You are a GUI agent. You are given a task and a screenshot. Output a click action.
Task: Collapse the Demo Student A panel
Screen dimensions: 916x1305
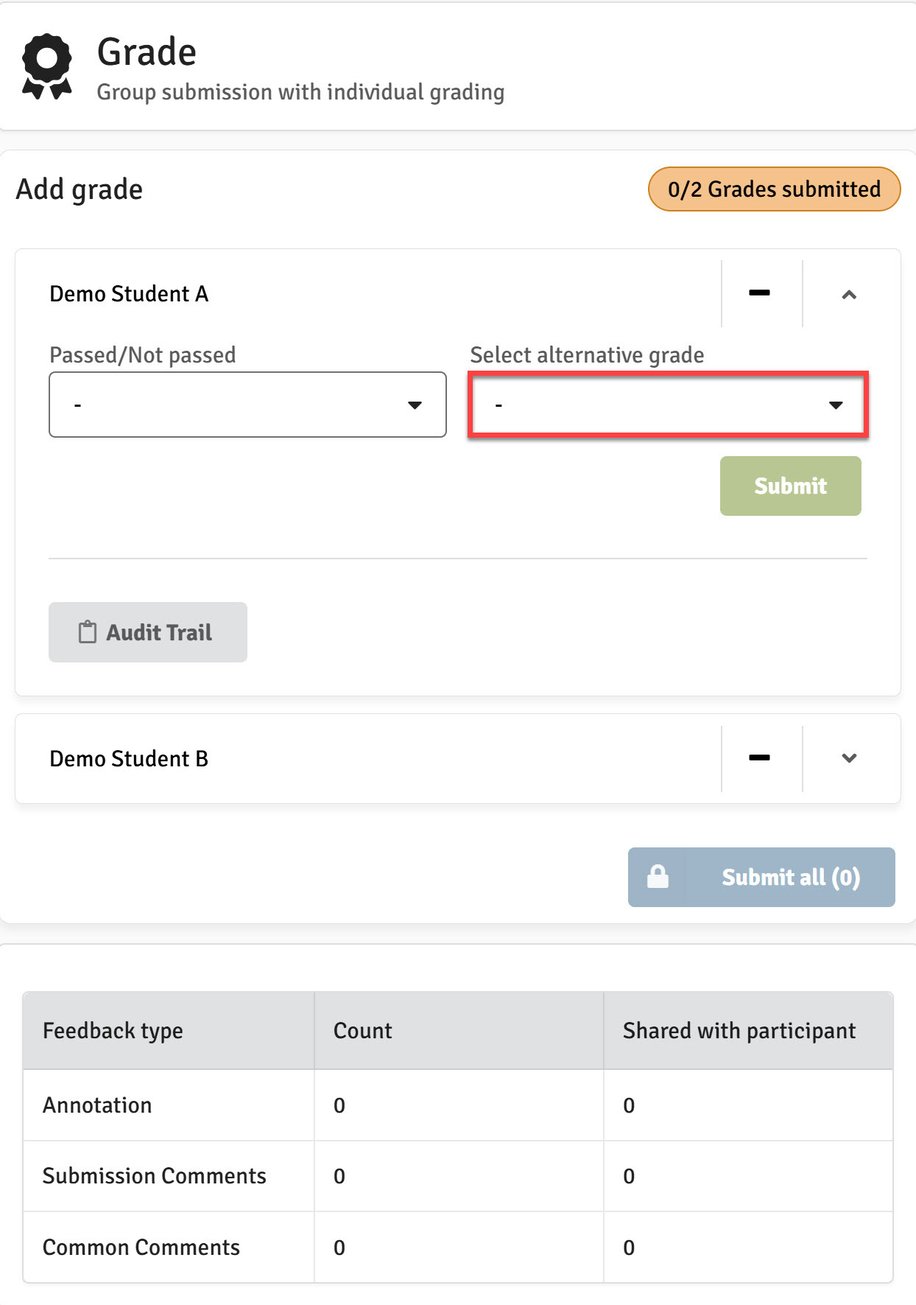[849, 294]
